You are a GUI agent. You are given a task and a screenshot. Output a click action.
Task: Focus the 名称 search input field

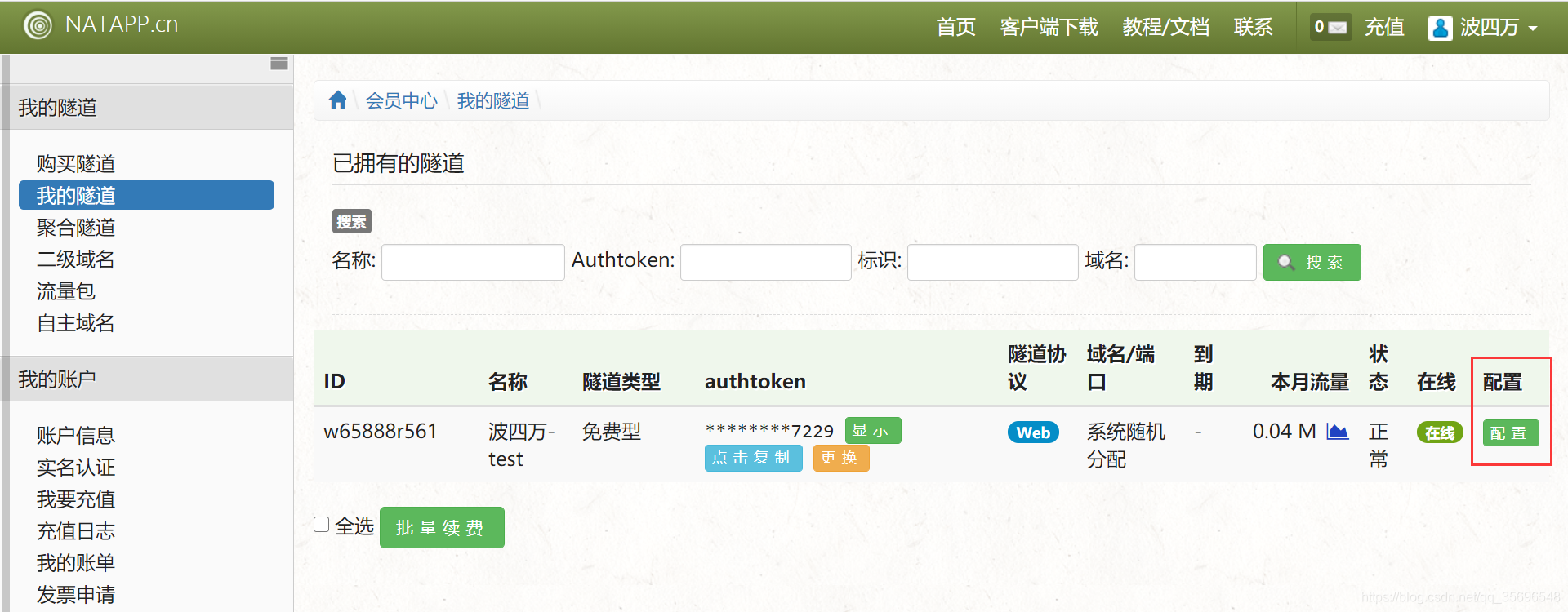coord(473,262)
